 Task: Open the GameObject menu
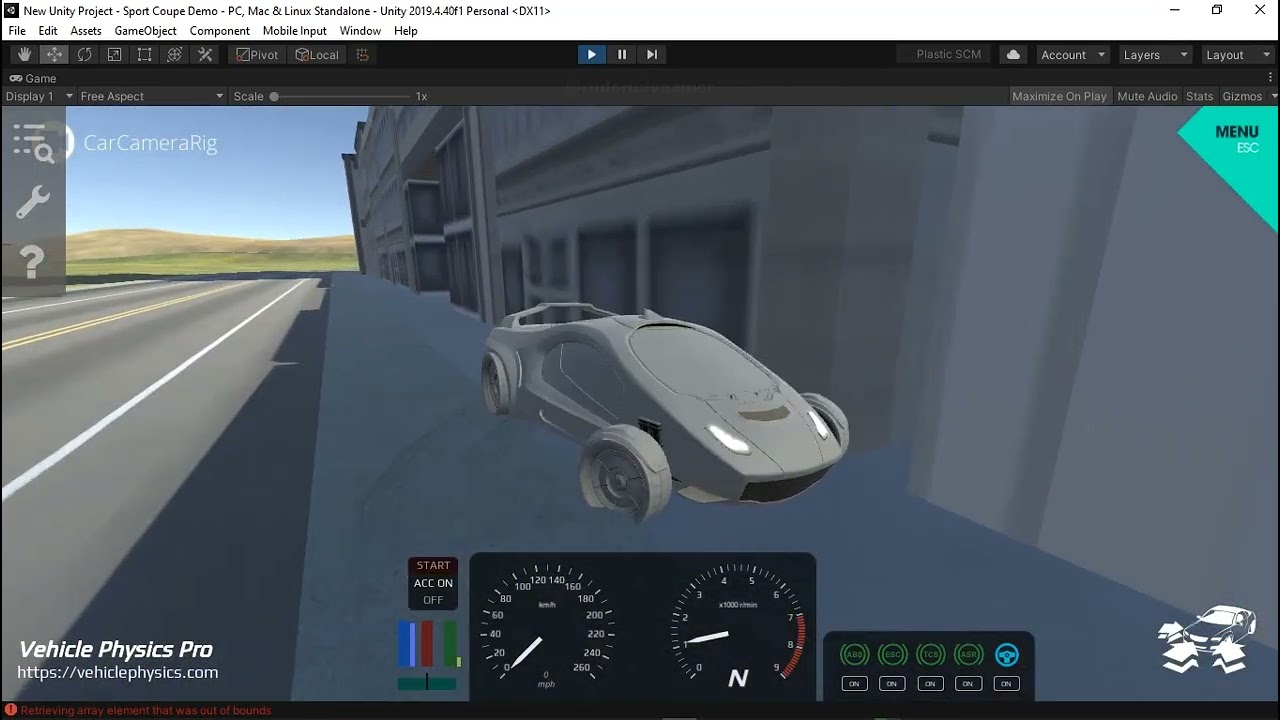[x=146, y=31]
